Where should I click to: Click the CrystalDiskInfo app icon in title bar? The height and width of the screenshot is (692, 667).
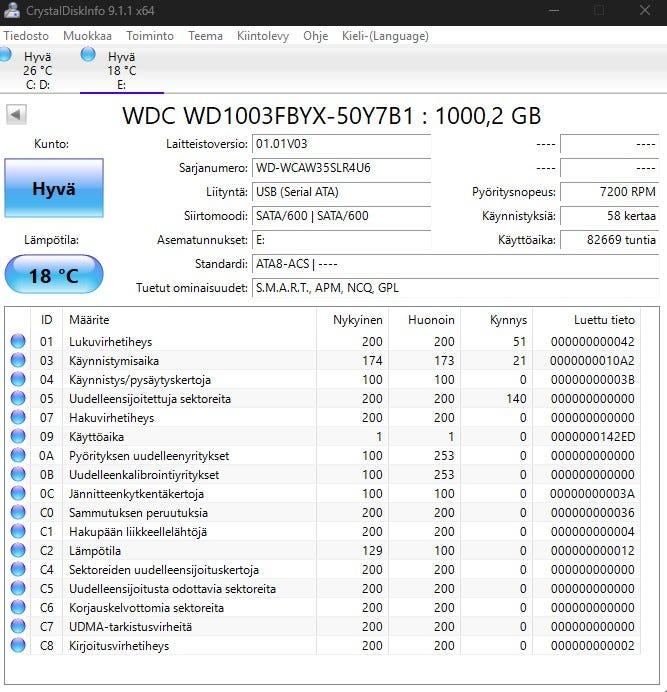11,10
